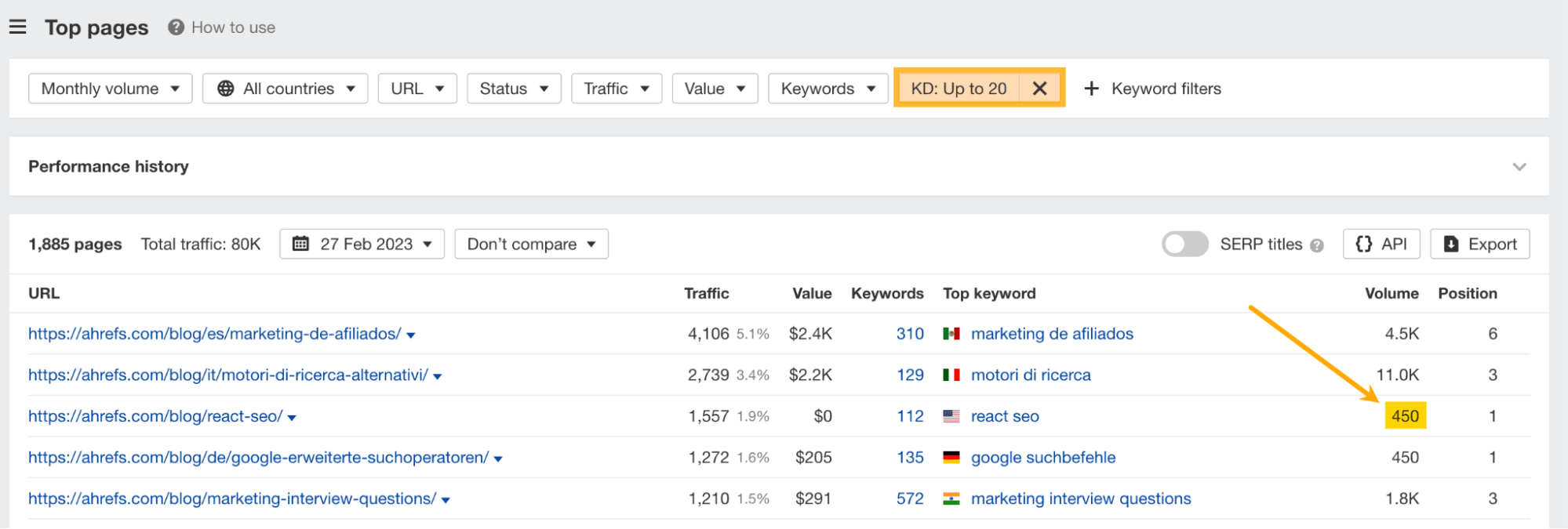
Task: Click the marketing interview questions keyword
Action: pos(1081,498)
